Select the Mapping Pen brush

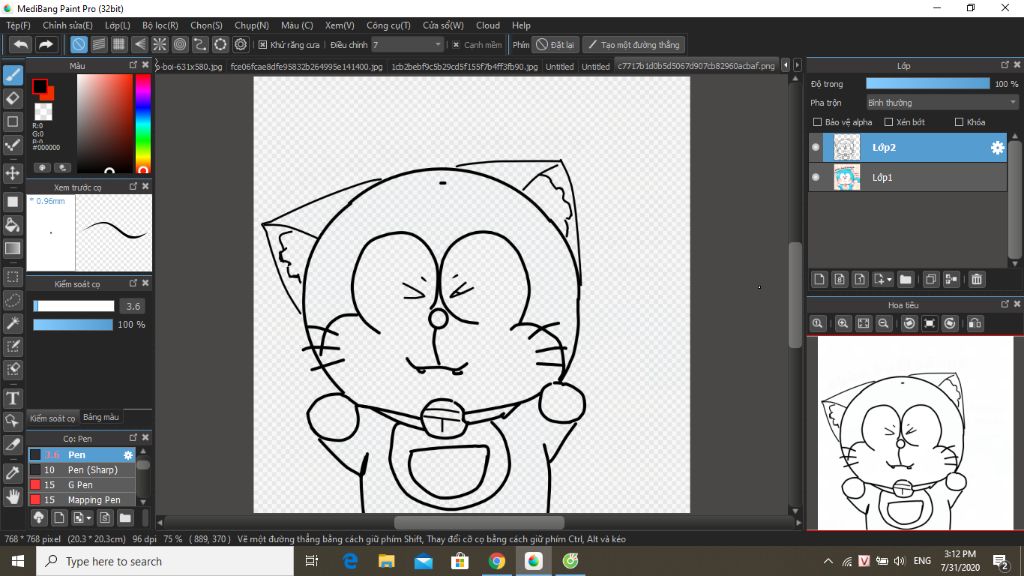[82, 500]
